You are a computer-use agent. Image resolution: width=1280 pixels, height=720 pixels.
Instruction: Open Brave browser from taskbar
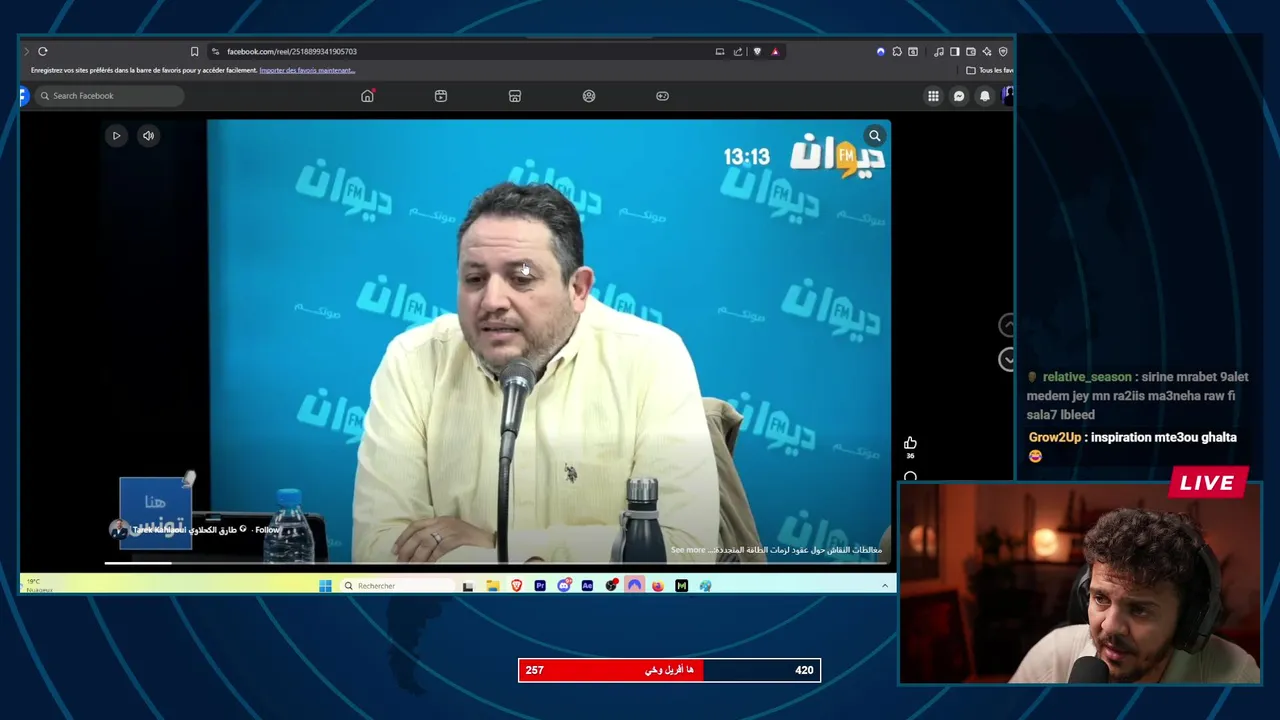pos(516,586)
